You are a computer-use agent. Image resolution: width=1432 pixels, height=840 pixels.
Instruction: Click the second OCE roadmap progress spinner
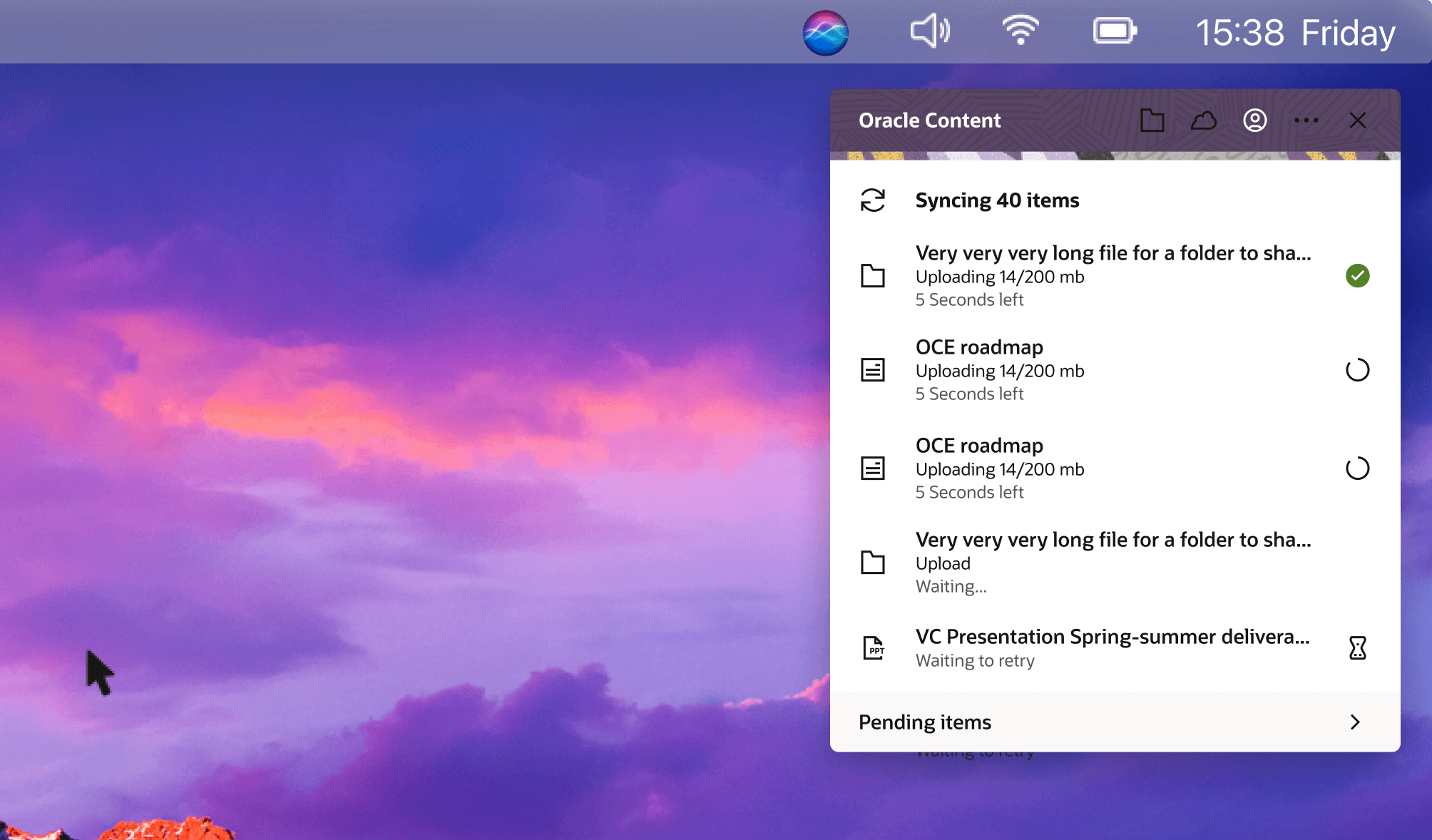click(x=1357, y=468)
